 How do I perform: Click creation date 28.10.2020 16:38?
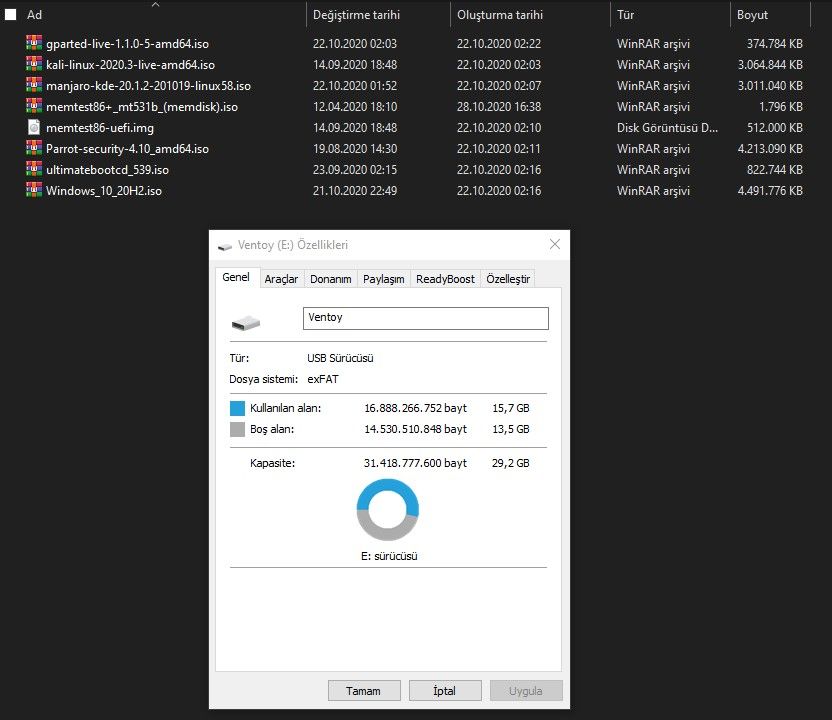[499, 107]
